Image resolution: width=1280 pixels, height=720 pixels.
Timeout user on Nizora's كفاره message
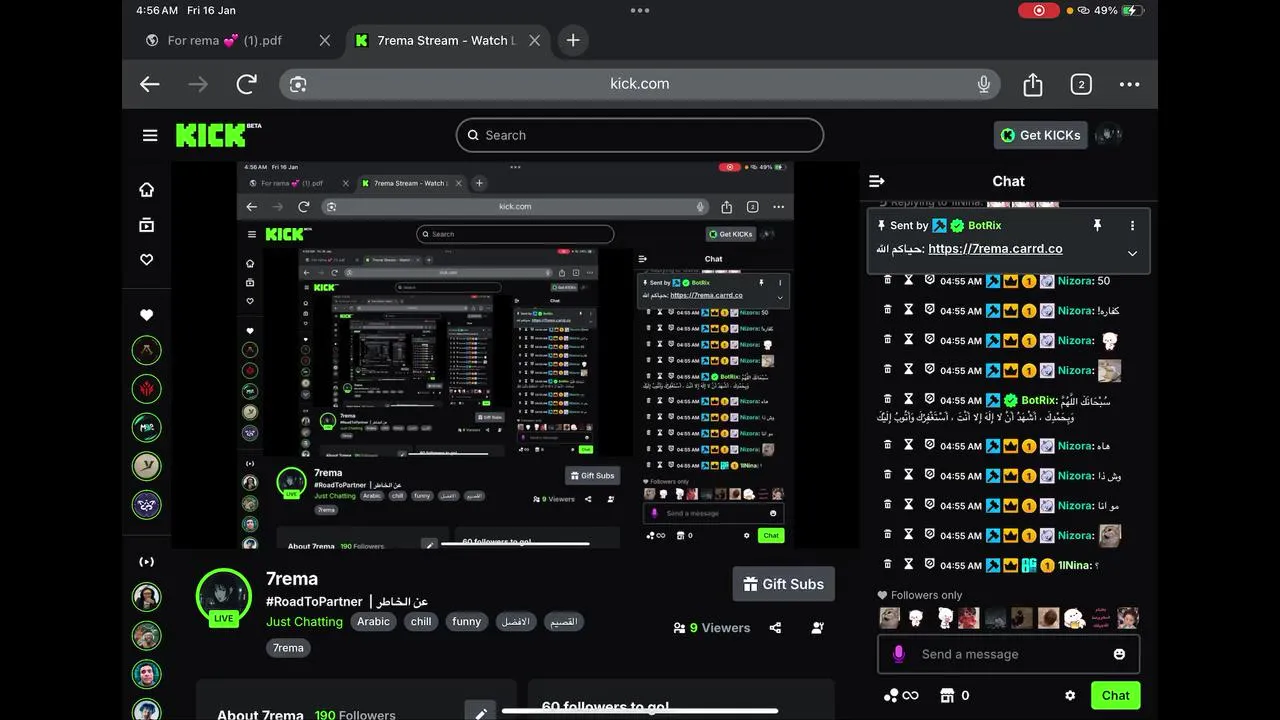[x=909, y=311]
